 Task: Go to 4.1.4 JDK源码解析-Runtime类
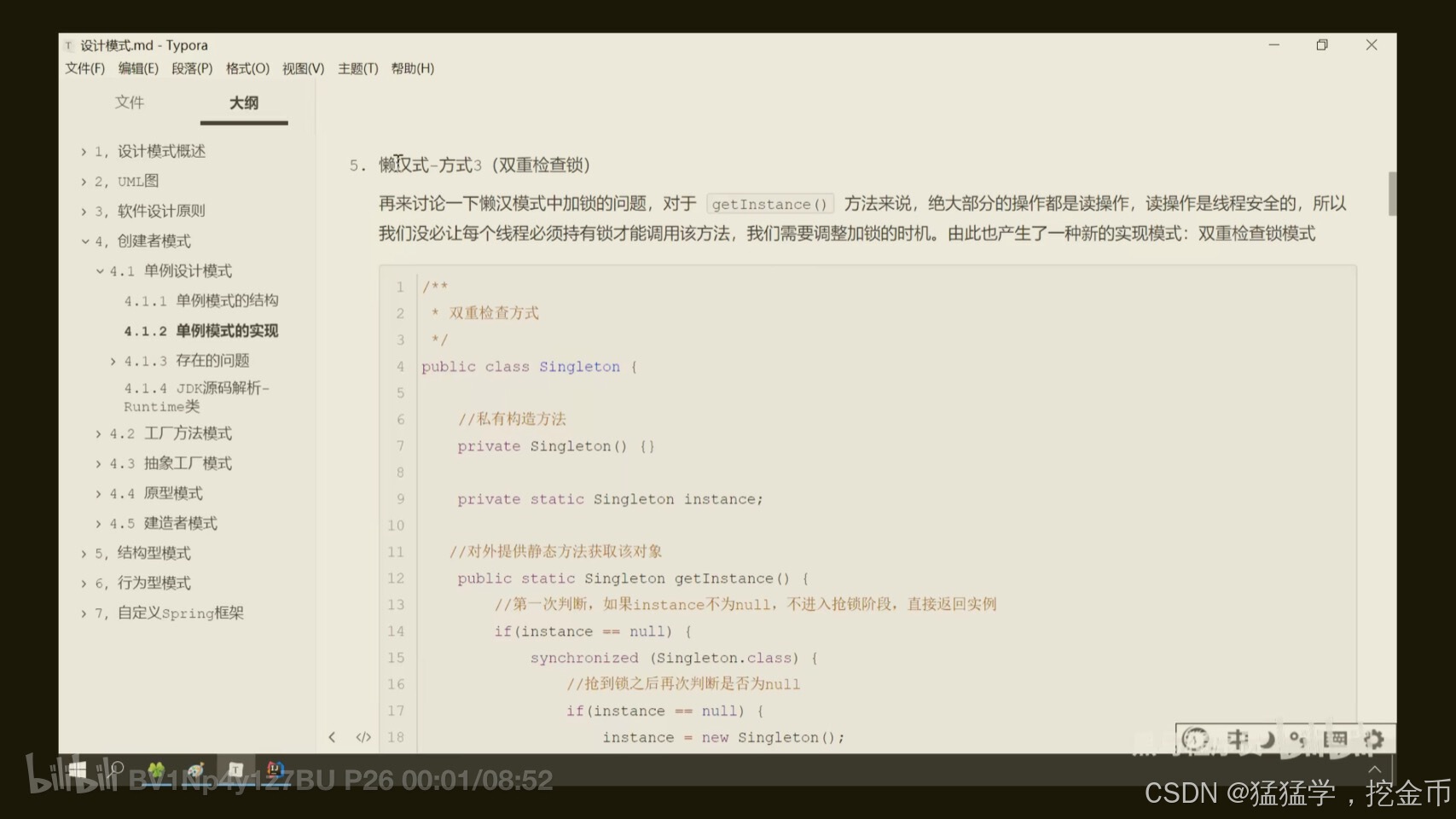197,397
